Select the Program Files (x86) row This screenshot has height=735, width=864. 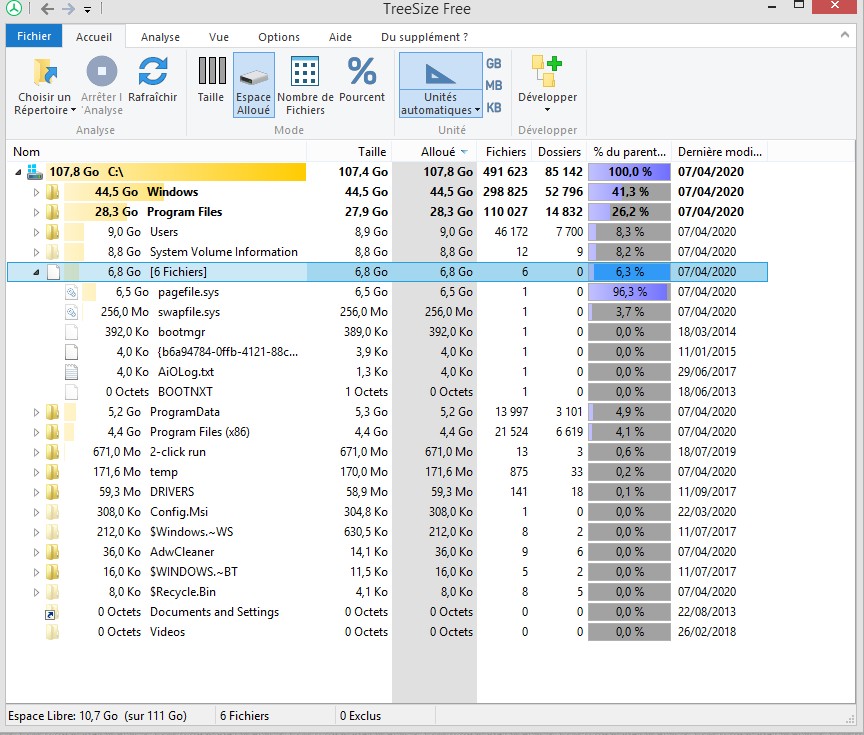pyautogui.click(x=387, y=432)
